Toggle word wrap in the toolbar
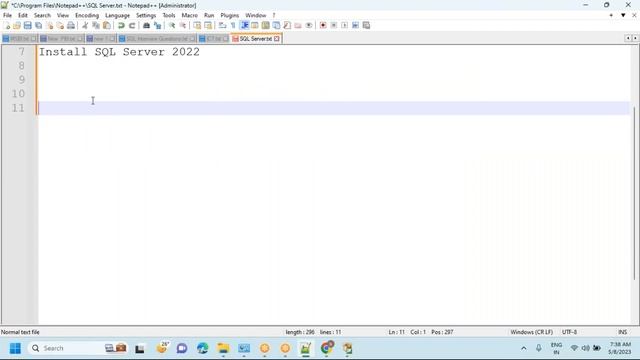Image resolution: width=640 pixels, height=360 pixels. click(x=222, y=25)
